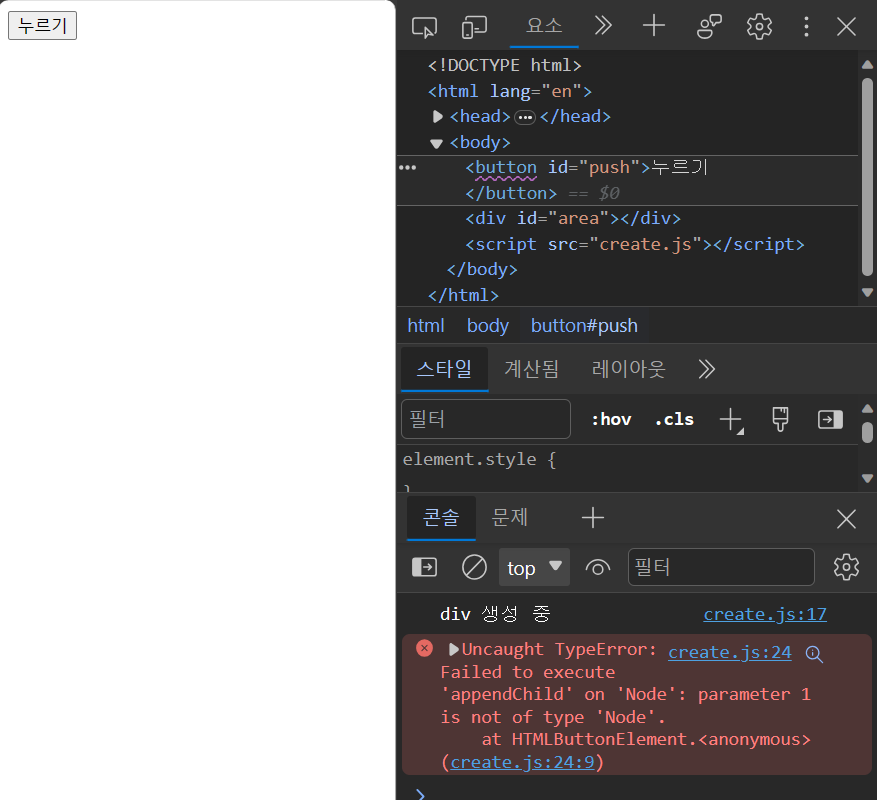
Task: Open the row actions ellipsis beside button element
Action: tap(407, 168)
